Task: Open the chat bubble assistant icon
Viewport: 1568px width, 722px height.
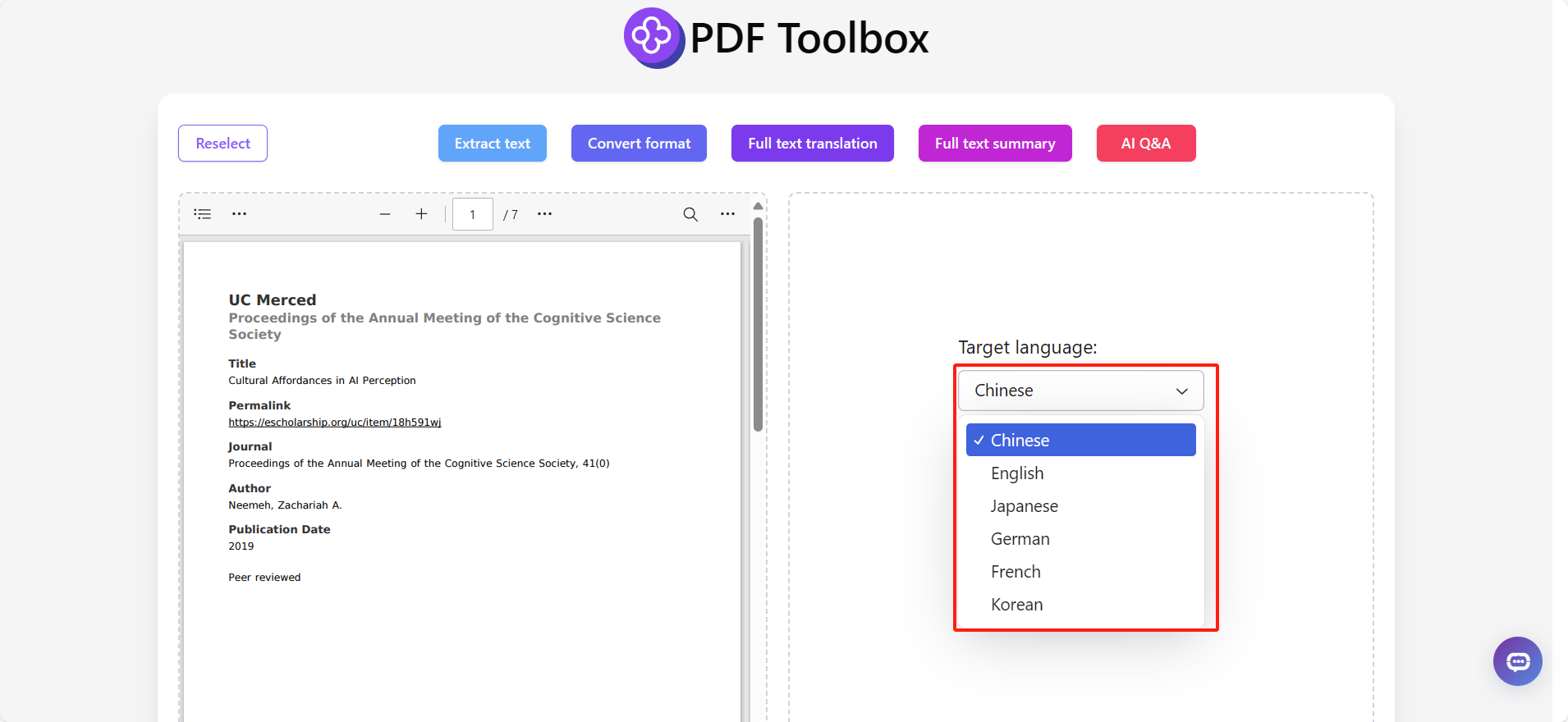Action: click(x=1517, y=661)
